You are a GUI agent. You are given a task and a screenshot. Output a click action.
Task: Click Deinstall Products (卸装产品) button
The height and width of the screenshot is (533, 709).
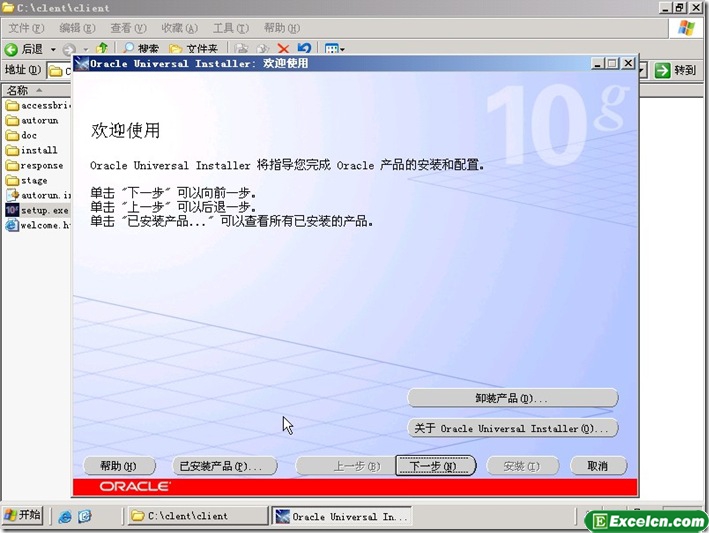[512, 398]
